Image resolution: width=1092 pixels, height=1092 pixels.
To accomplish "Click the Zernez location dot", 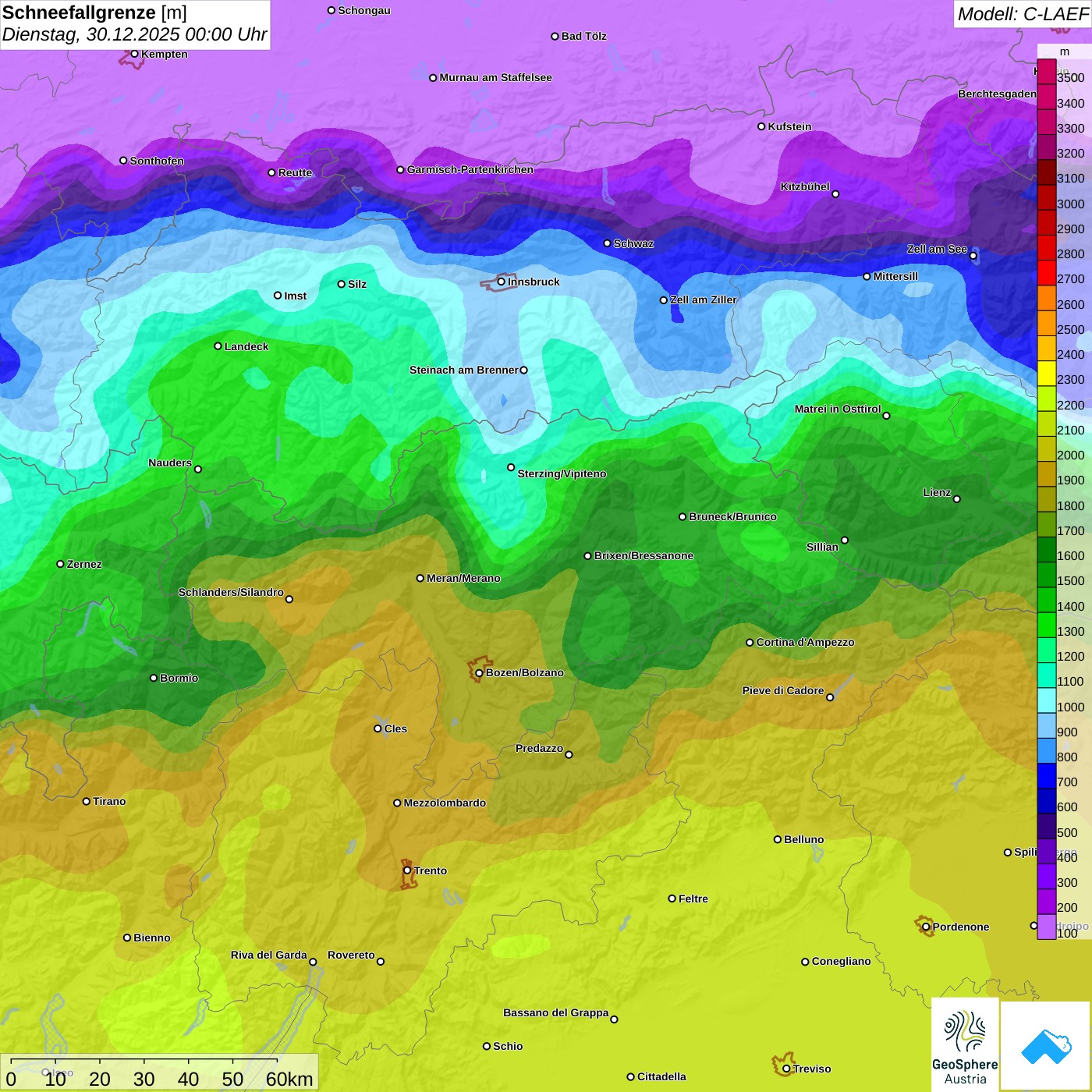I will point(60,564).
